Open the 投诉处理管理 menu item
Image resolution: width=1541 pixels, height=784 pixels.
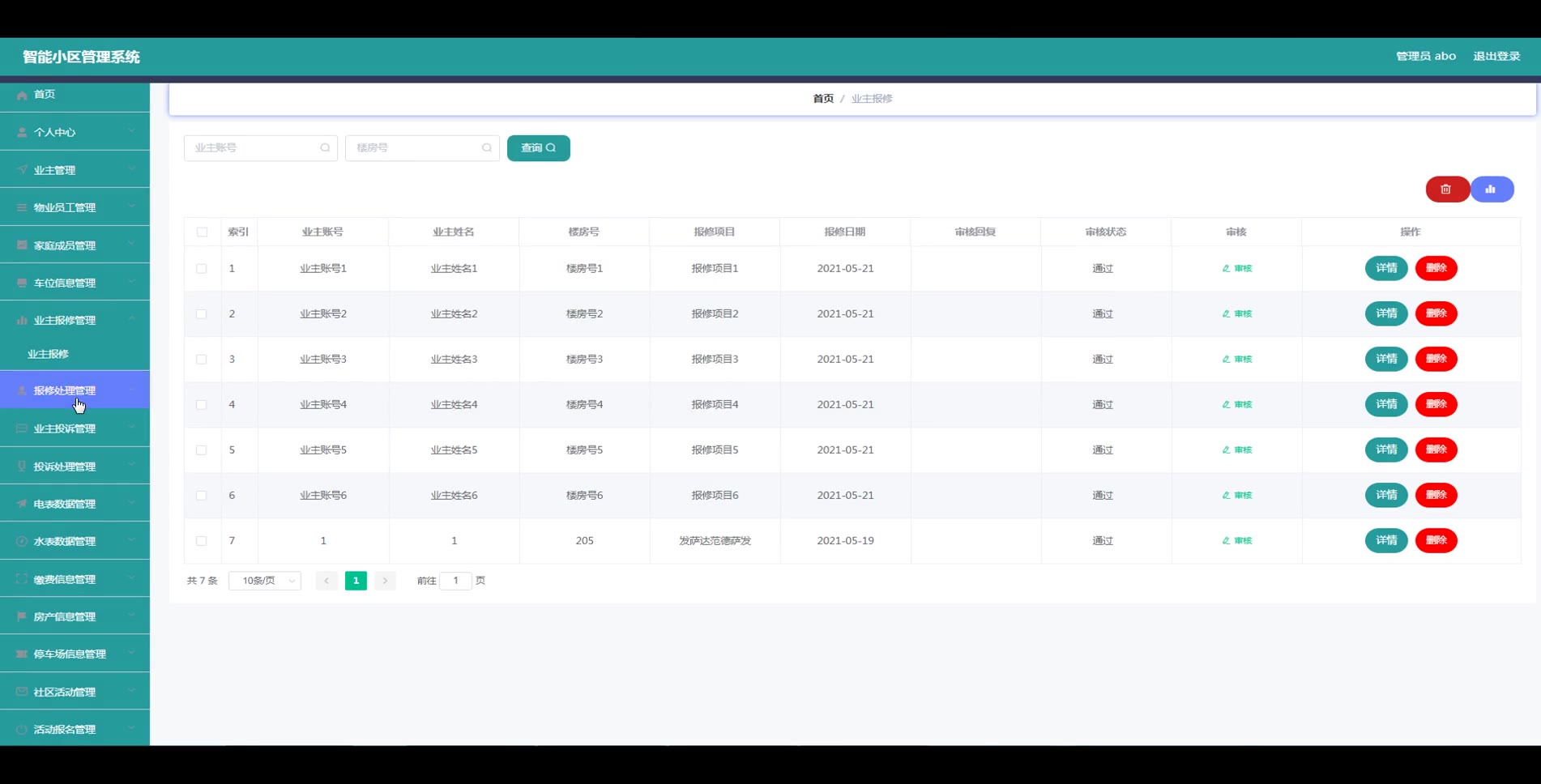click(x=75, y=467)
